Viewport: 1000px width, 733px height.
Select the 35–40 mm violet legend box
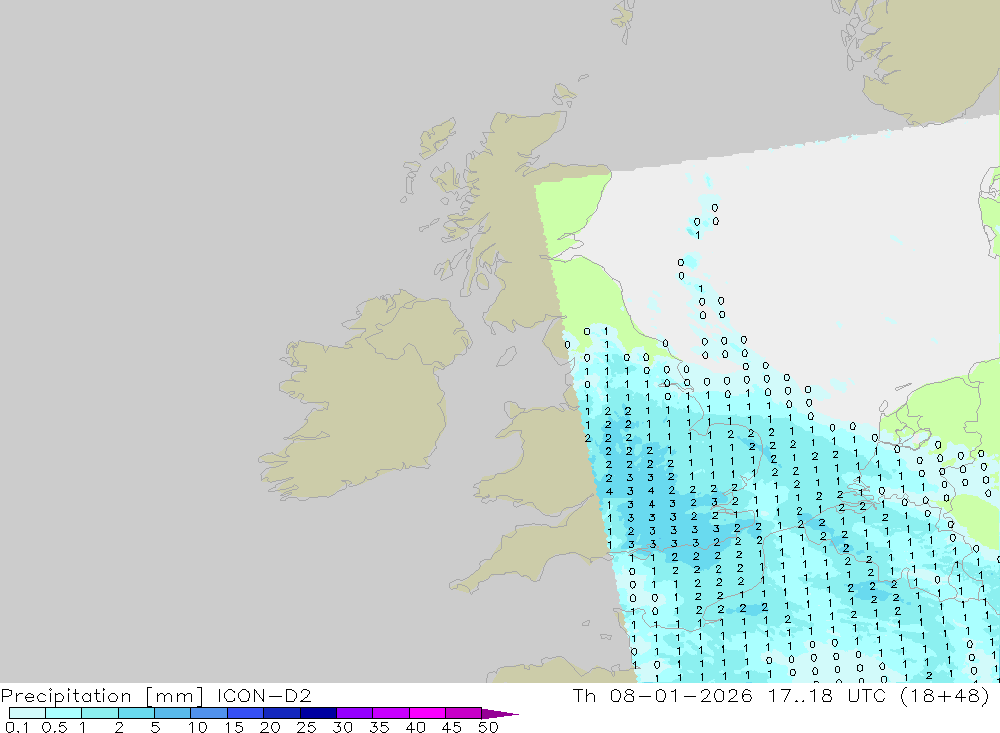point(390,713)
